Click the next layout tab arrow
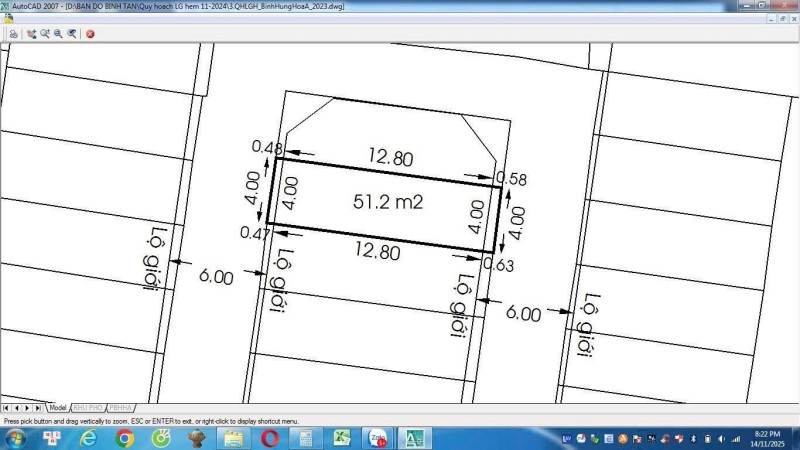 [27, 408]
